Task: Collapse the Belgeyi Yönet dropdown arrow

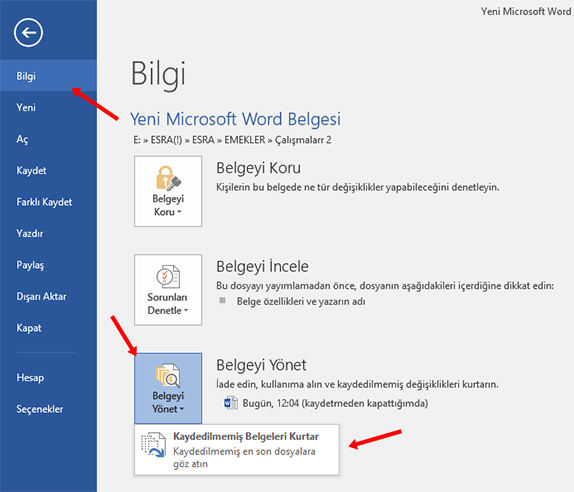Action: [182, 409]
